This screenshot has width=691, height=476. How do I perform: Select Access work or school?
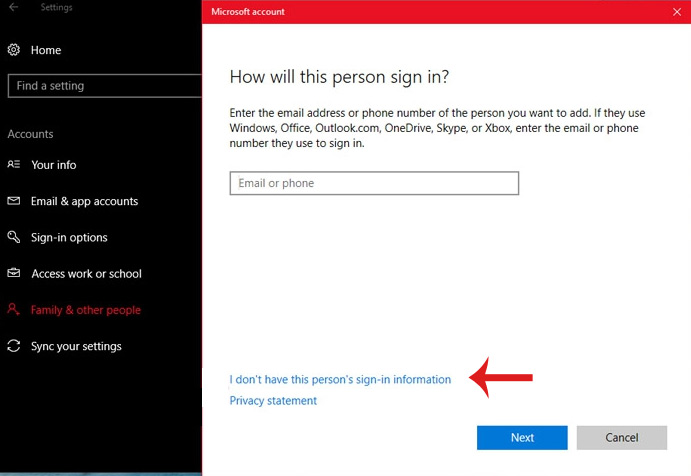87,274
